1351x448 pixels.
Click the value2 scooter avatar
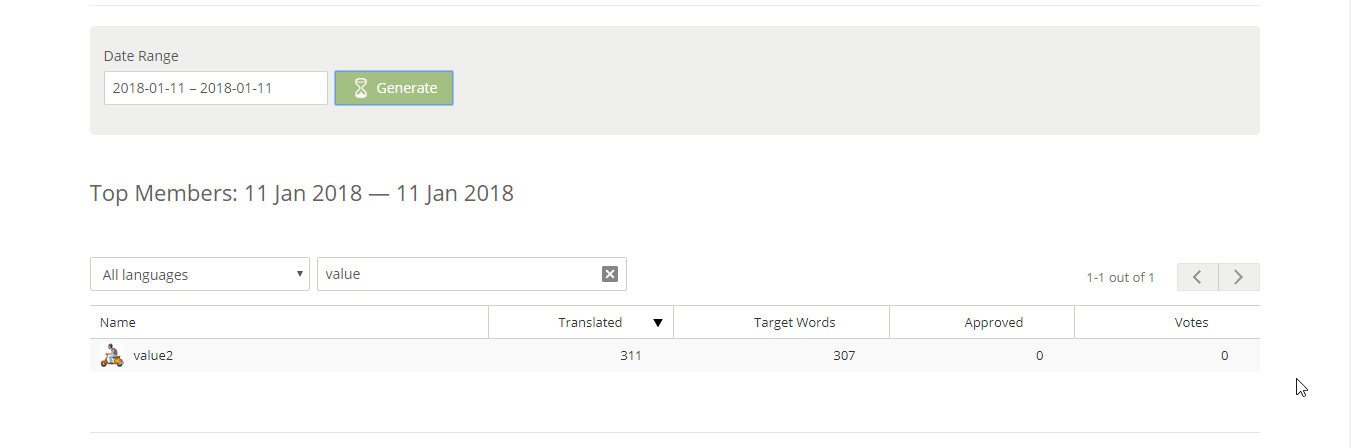pos(112,355)
